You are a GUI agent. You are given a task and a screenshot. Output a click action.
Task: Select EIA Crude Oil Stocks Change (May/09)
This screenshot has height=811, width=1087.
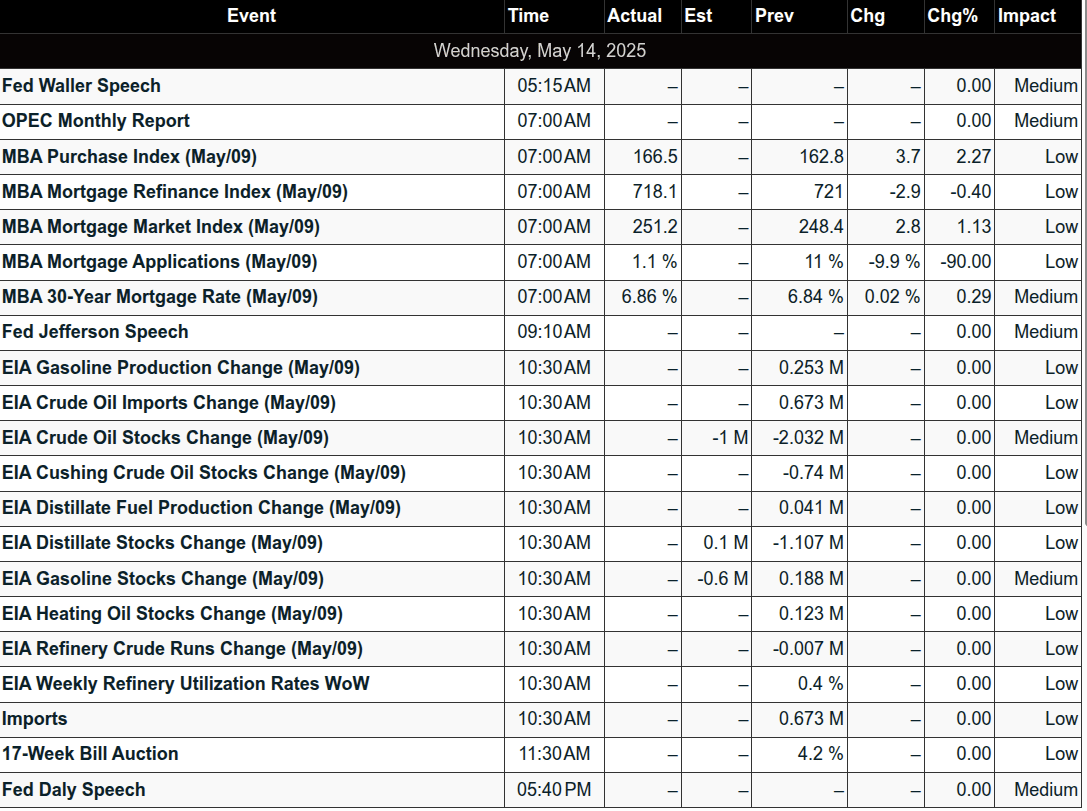(x=165, y=437)
